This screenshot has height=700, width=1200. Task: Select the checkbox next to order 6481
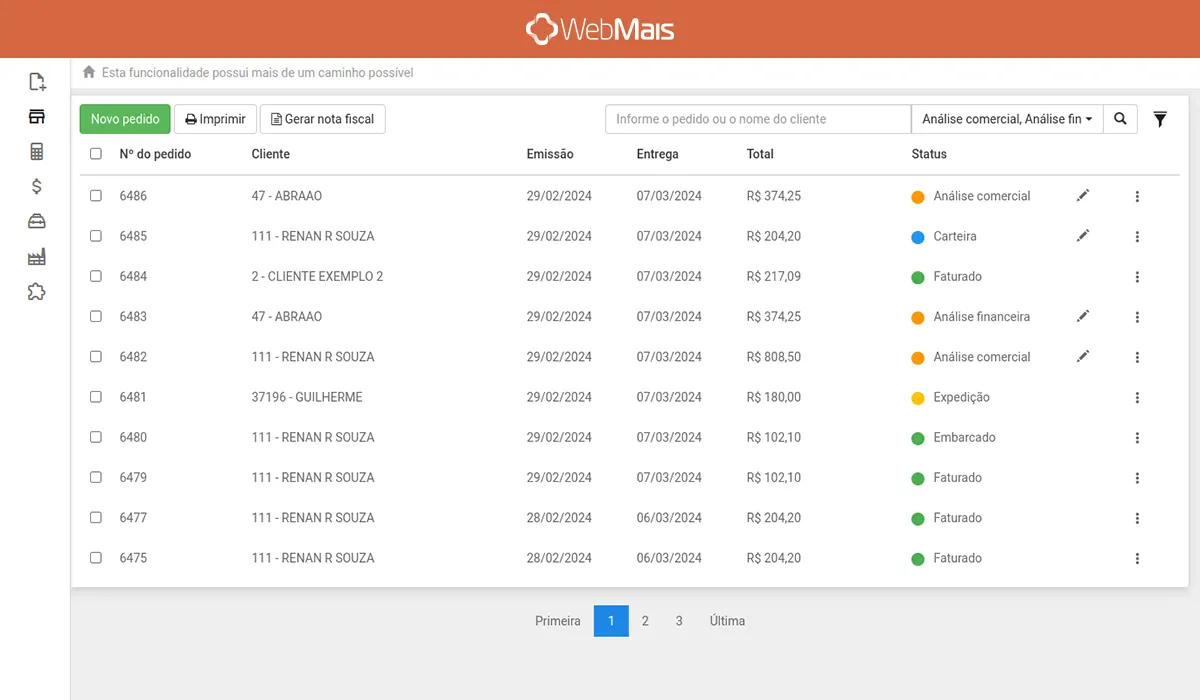tap(95, 397)
